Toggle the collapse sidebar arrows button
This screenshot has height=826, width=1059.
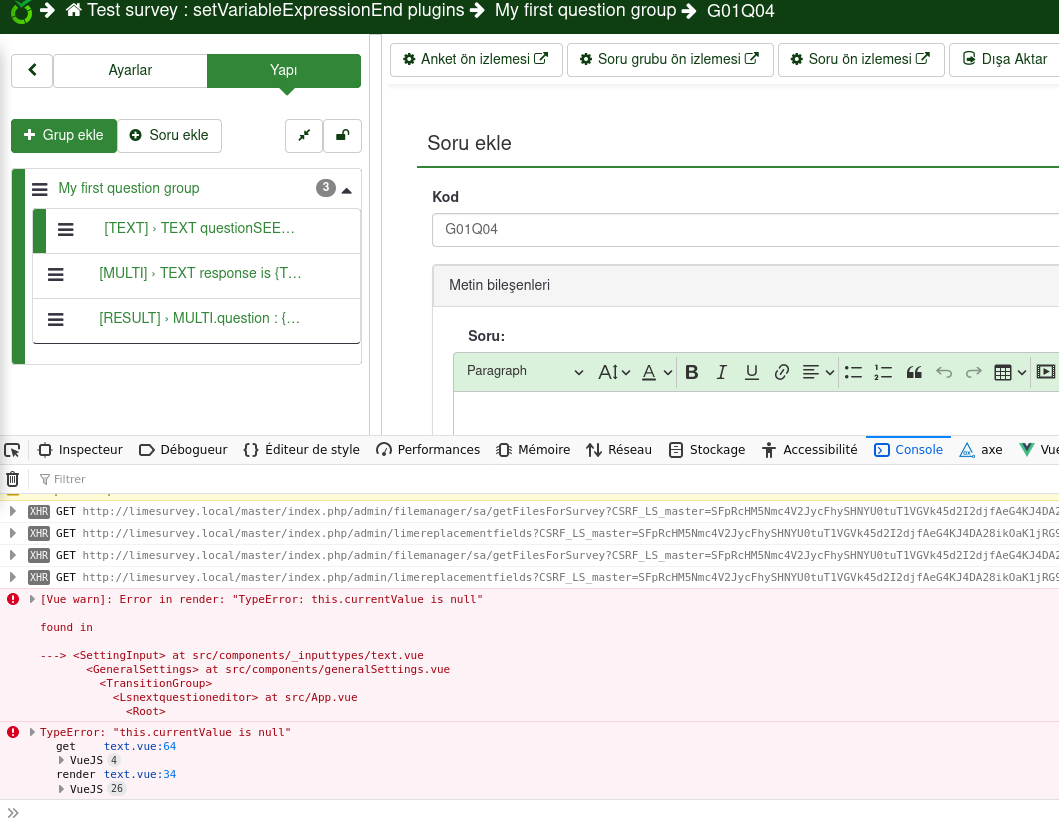[304, 136]
